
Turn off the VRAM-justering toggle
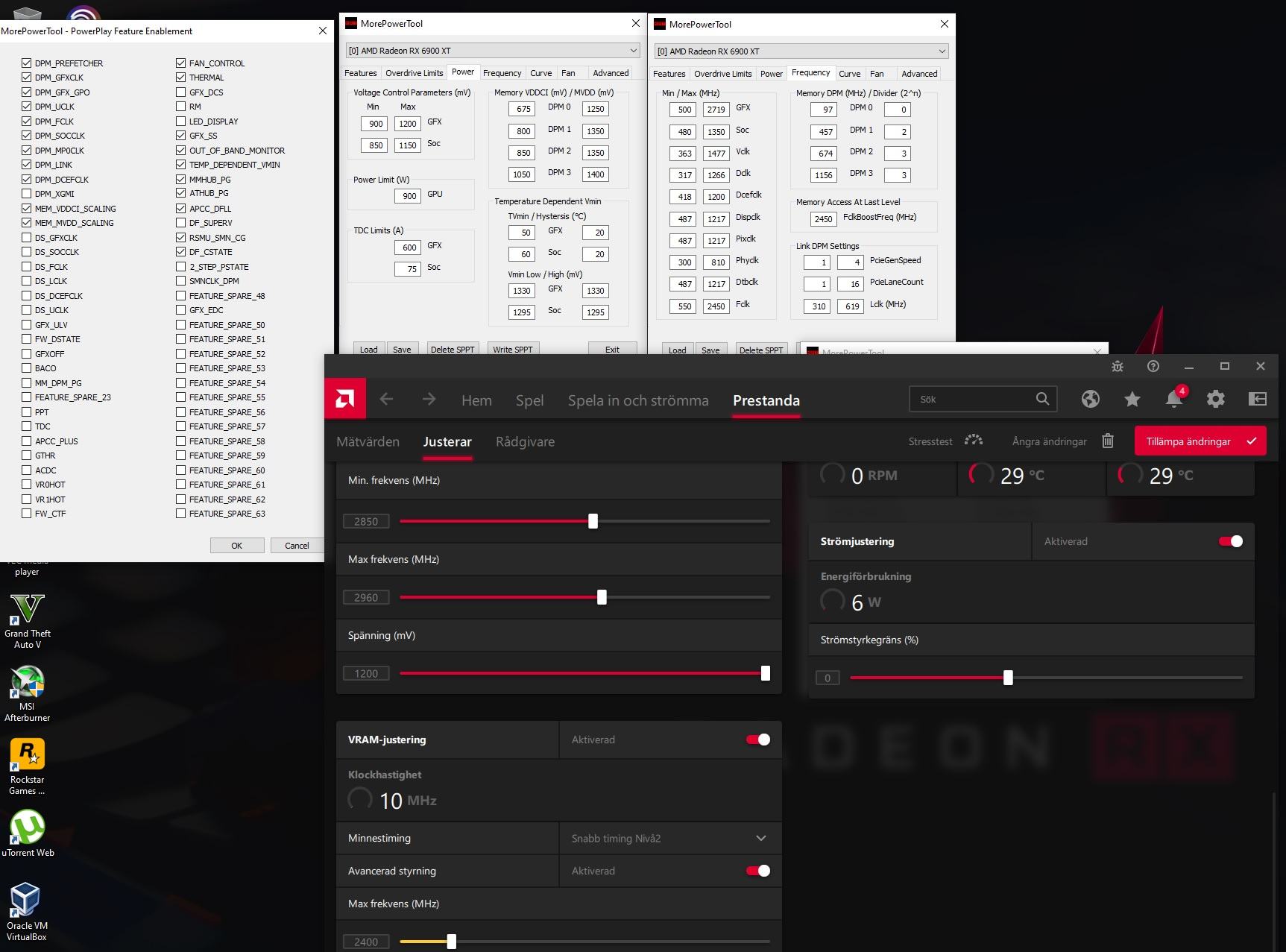pos(758,740)
